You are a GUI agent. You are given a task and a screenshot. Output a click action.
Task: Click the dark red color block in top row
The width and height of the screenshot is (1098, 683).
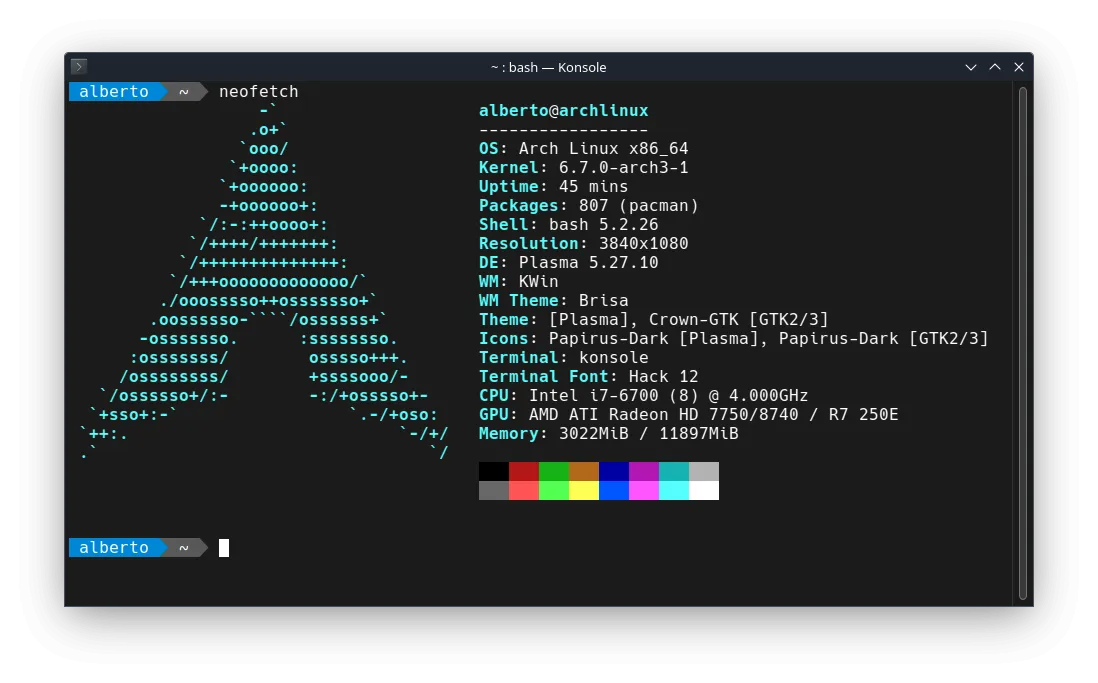click(524, 471)
